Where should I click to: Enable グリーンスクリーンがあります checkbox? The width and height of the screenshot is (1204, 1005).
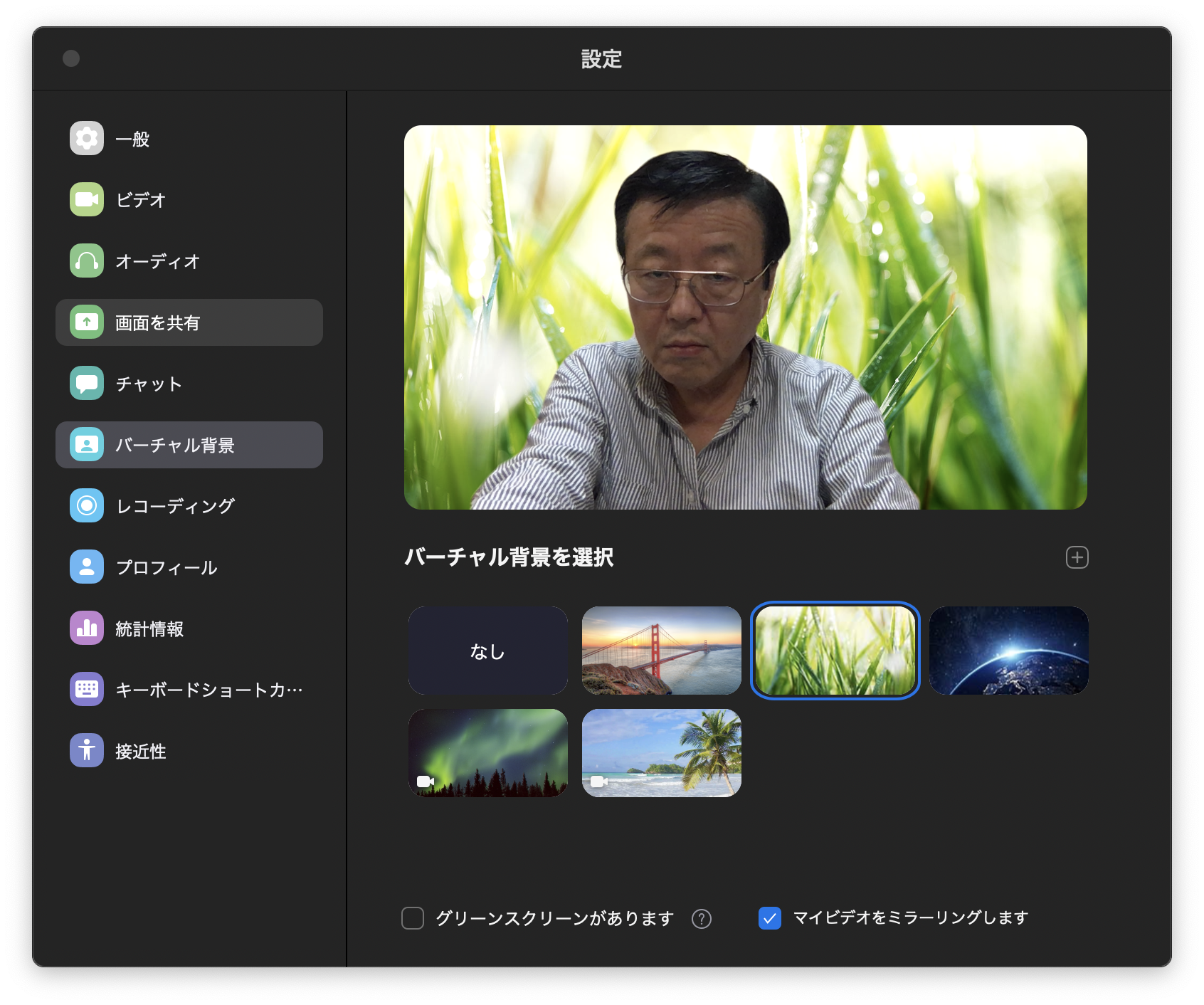click(413, 918)
